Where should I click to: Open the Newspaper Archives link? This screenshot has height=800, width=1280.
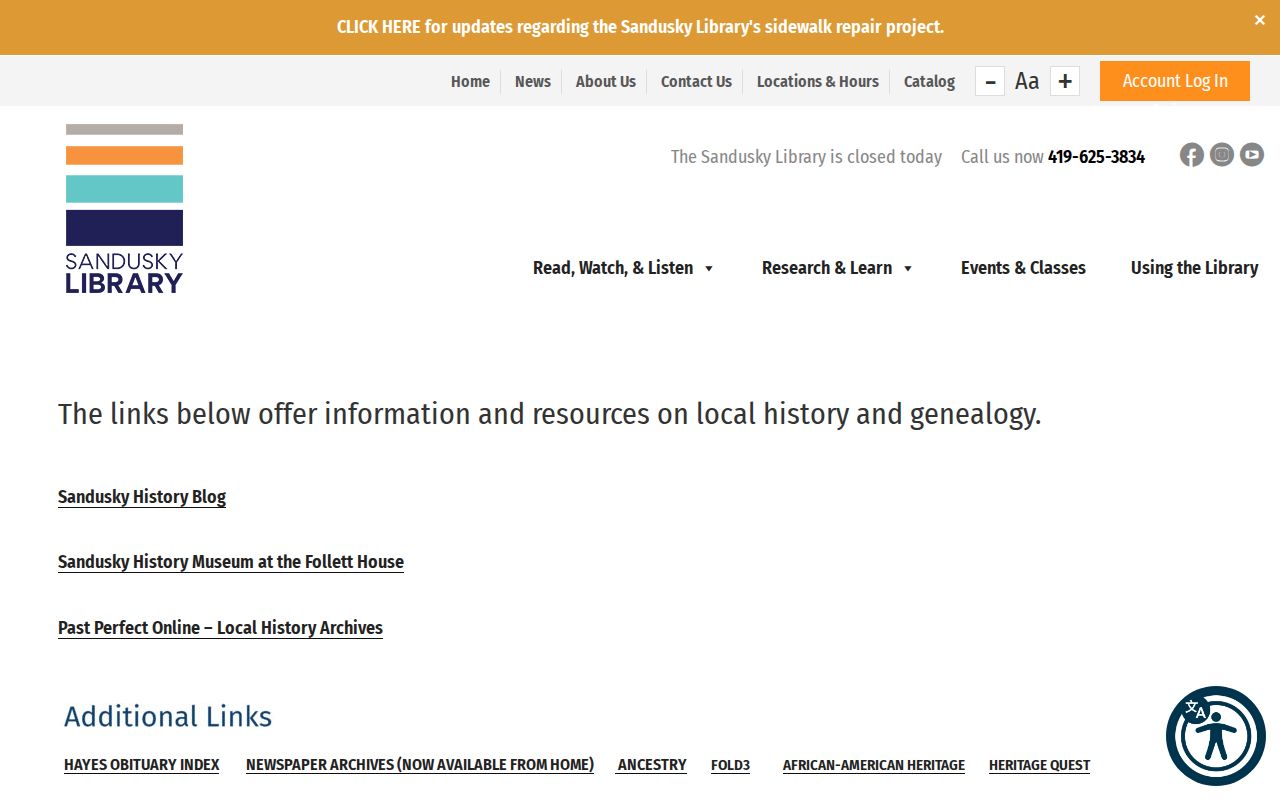click(420, 765)
